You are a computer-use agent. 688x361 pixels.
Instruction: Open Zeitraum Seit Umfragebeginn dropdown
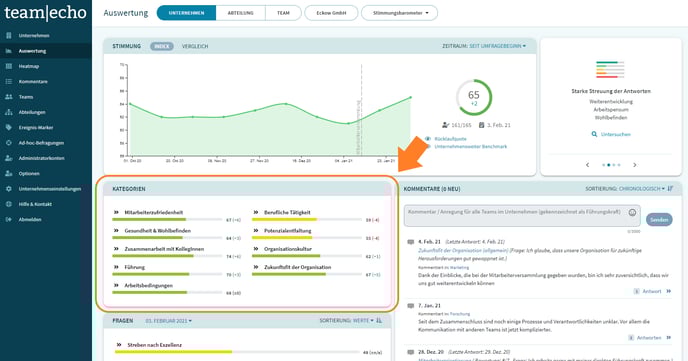tap(498, 46)
